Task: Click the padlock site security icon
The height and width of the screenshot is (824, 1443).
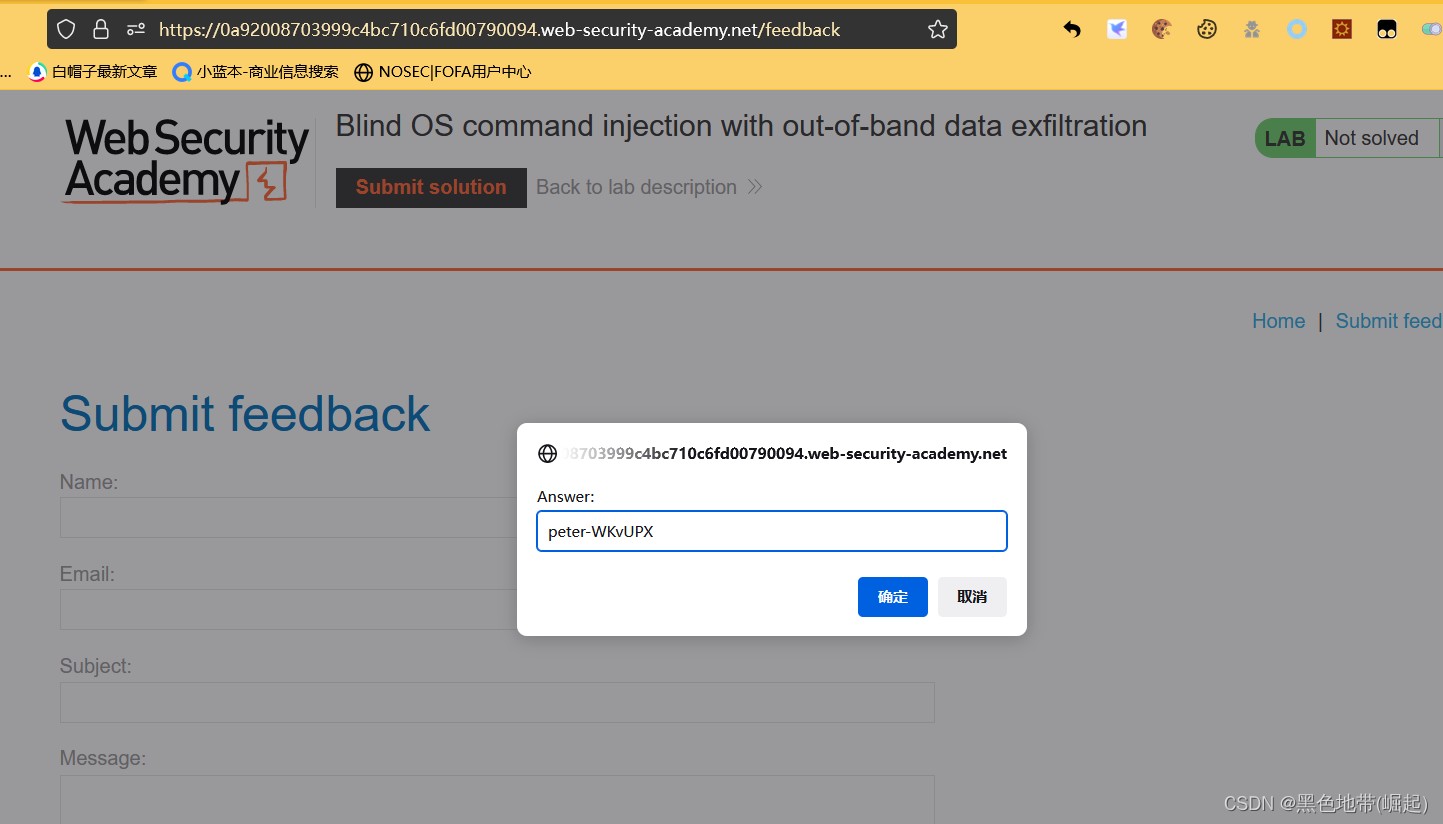Action: tap(101, 30)
